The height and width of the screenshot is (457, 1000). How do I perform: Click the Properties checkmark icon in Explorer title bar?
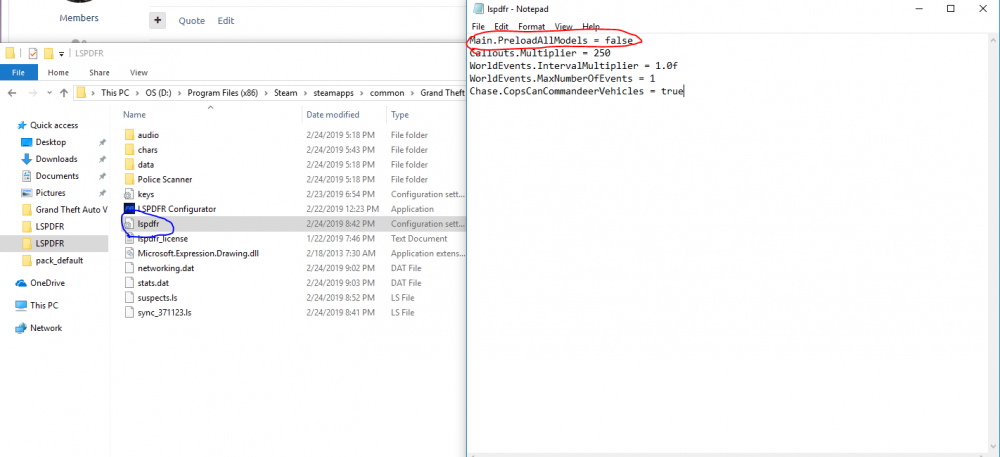tap(33, 54)
